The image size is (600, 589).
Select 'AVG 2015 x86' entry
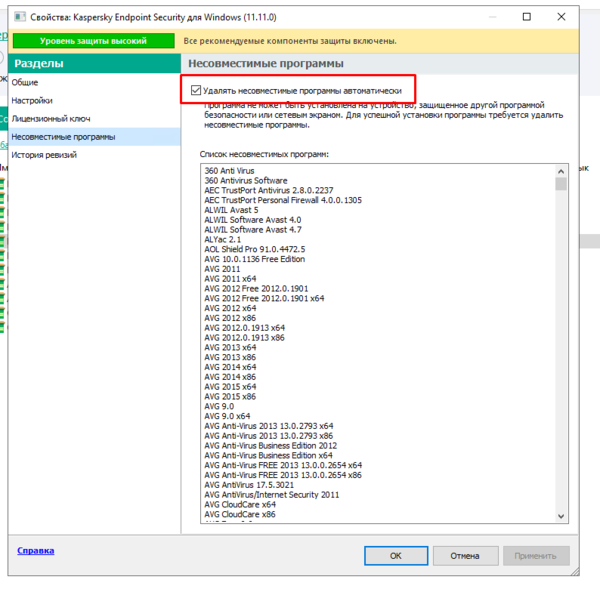click(x=230, y=397)
